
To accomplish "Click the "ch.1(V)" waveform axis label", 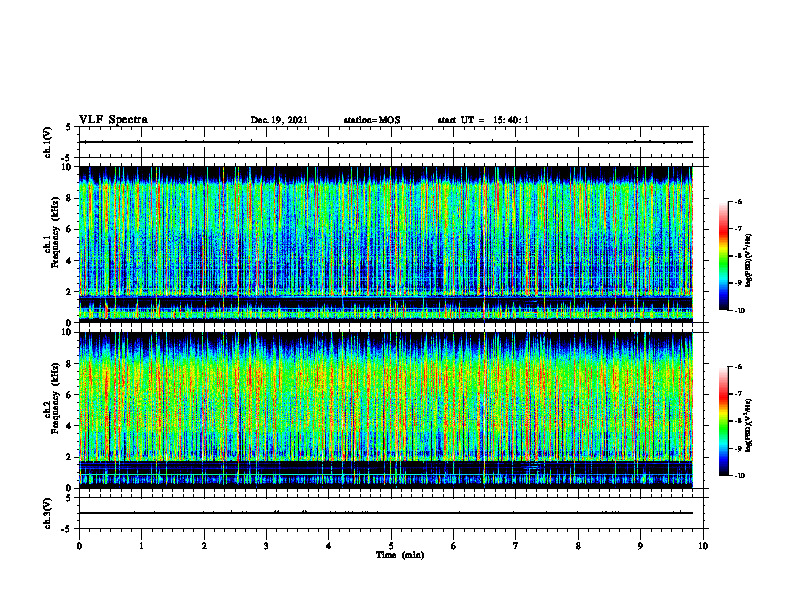I will click(48, 142).
